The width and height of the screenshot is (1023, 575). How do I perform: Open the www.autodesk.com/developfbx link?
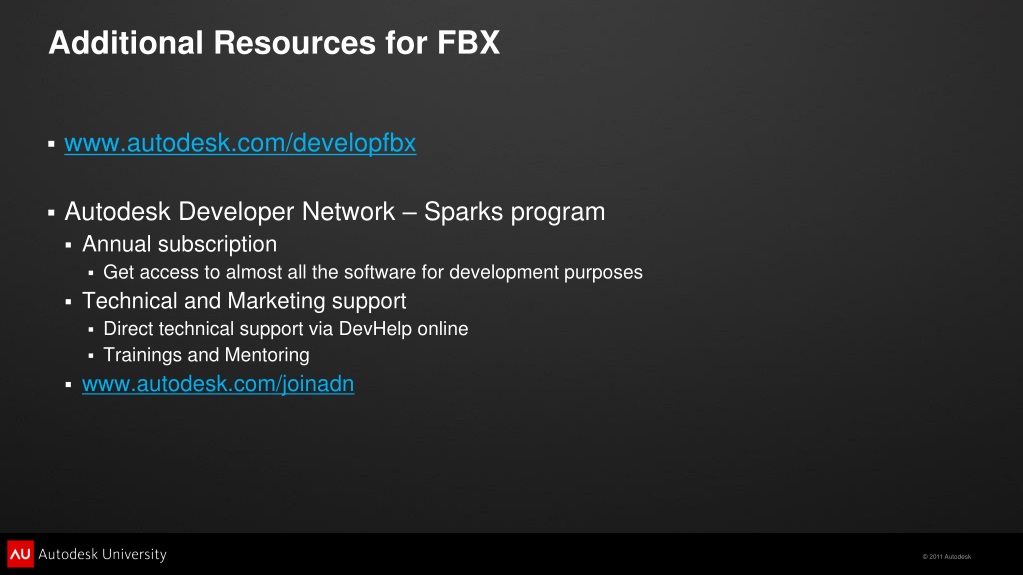(240, 143)
